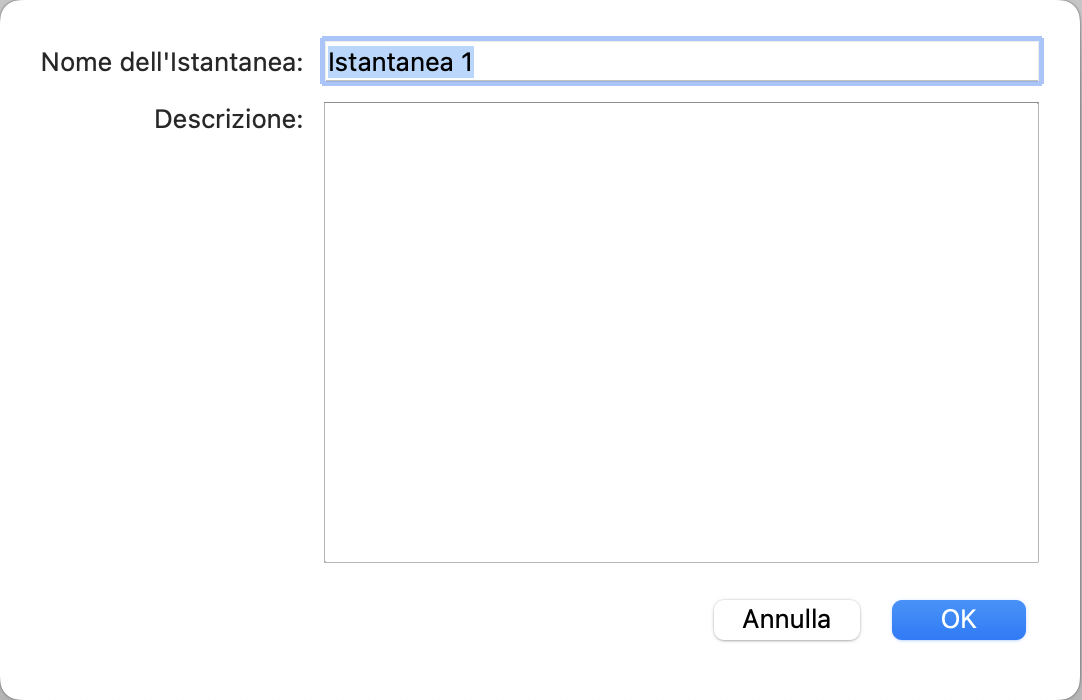
Task: Click the center of the description box
Action: tap(681, 332)
